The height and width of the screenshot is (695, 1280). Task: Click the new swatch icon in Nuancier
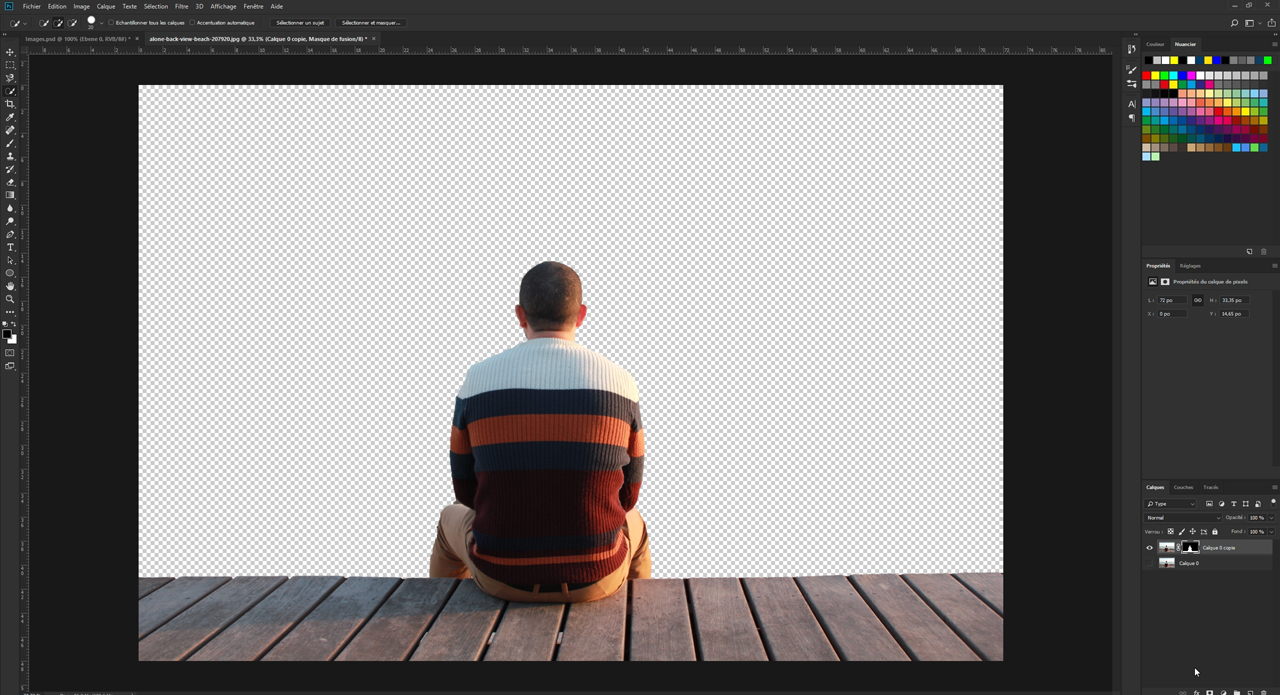1249,251
